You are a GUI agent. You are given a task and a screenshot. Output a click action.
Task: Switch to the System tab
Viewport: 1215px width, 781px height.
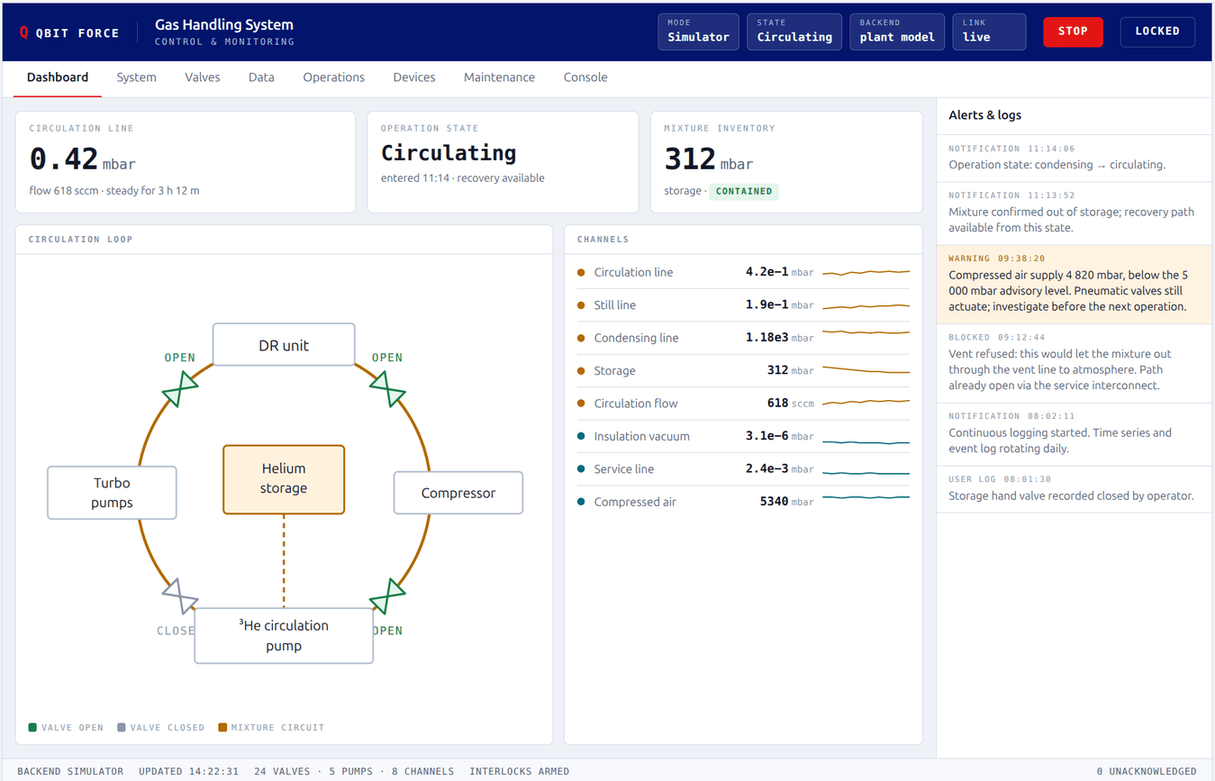click(136, 77)
